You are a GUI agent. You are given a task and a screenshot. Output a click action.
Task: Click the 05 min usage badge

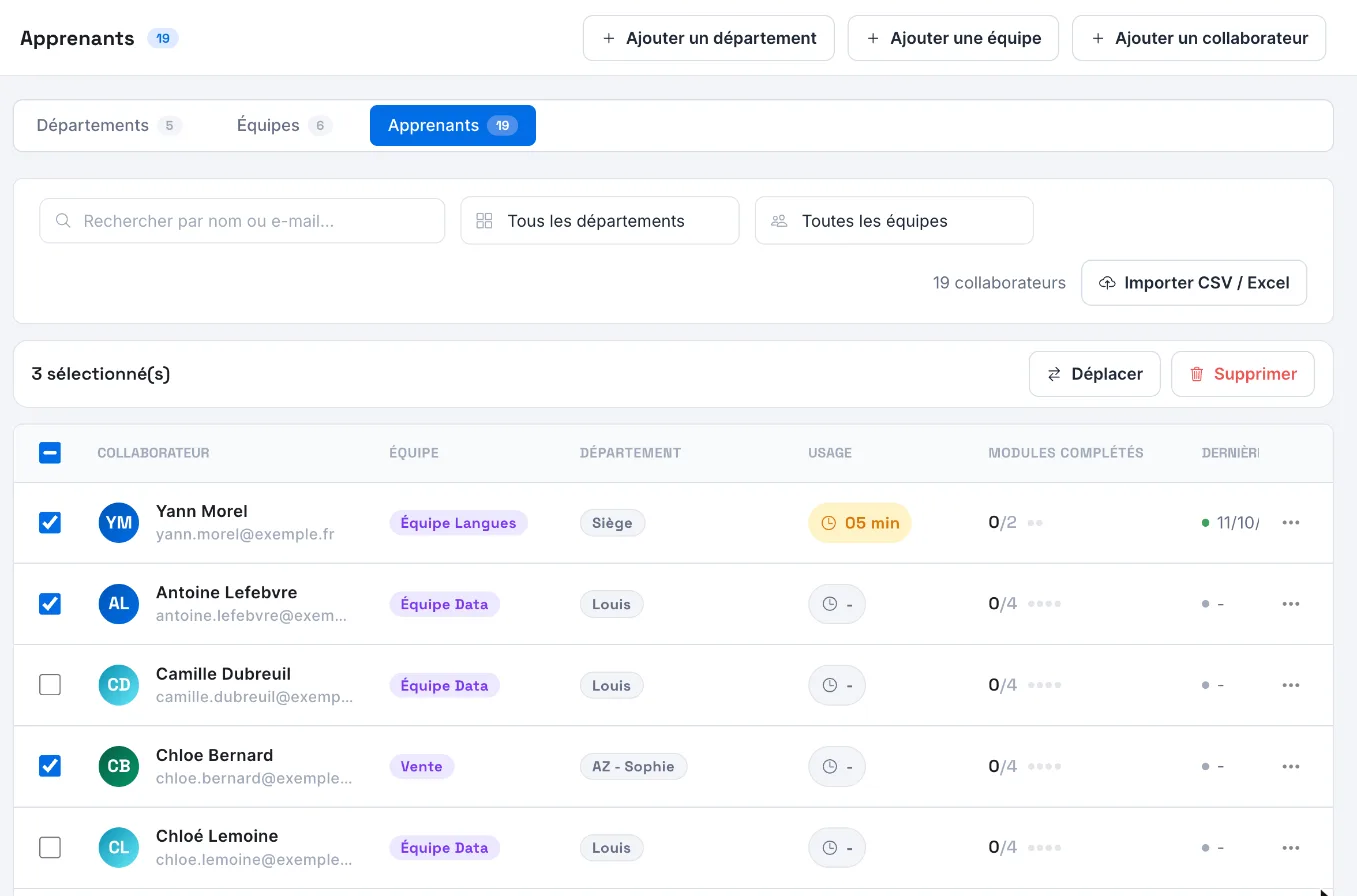click(x=860, y=523)
